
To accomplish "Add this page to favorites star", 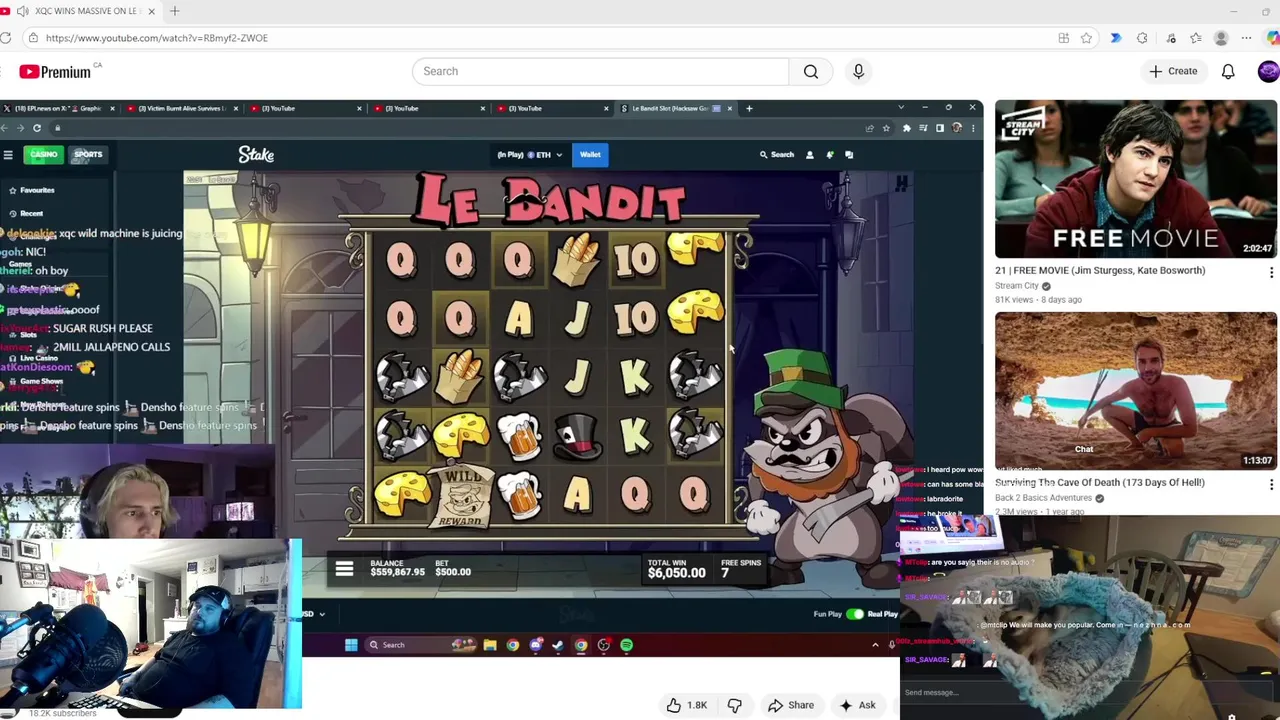I will tap(1086, 38).
